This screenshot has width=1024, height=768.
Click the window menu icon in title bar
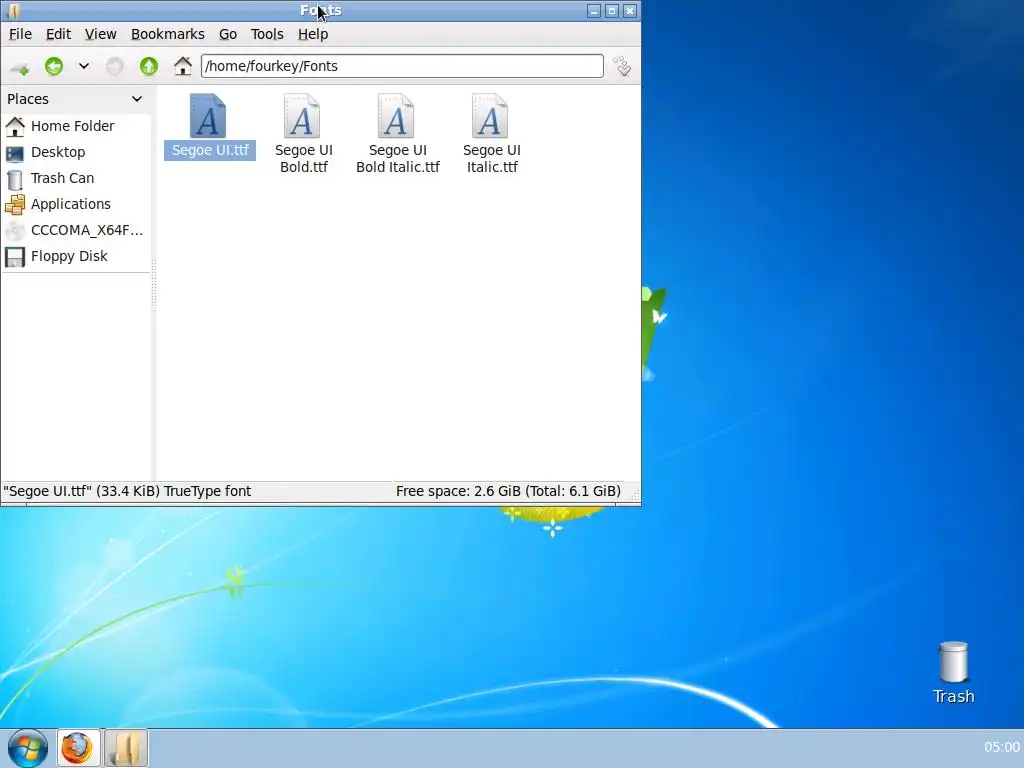pyautogui.click(x=13, y=10)
